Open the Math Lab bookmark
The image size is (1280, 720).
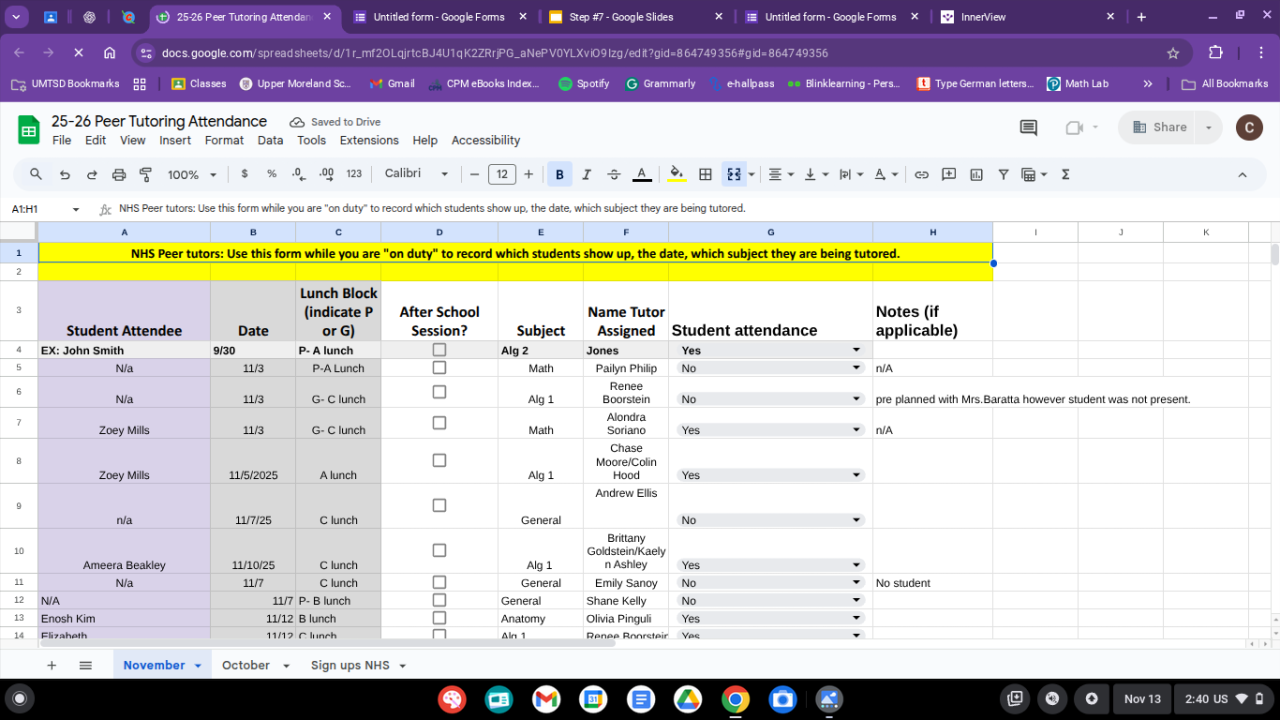[1077, 84]
